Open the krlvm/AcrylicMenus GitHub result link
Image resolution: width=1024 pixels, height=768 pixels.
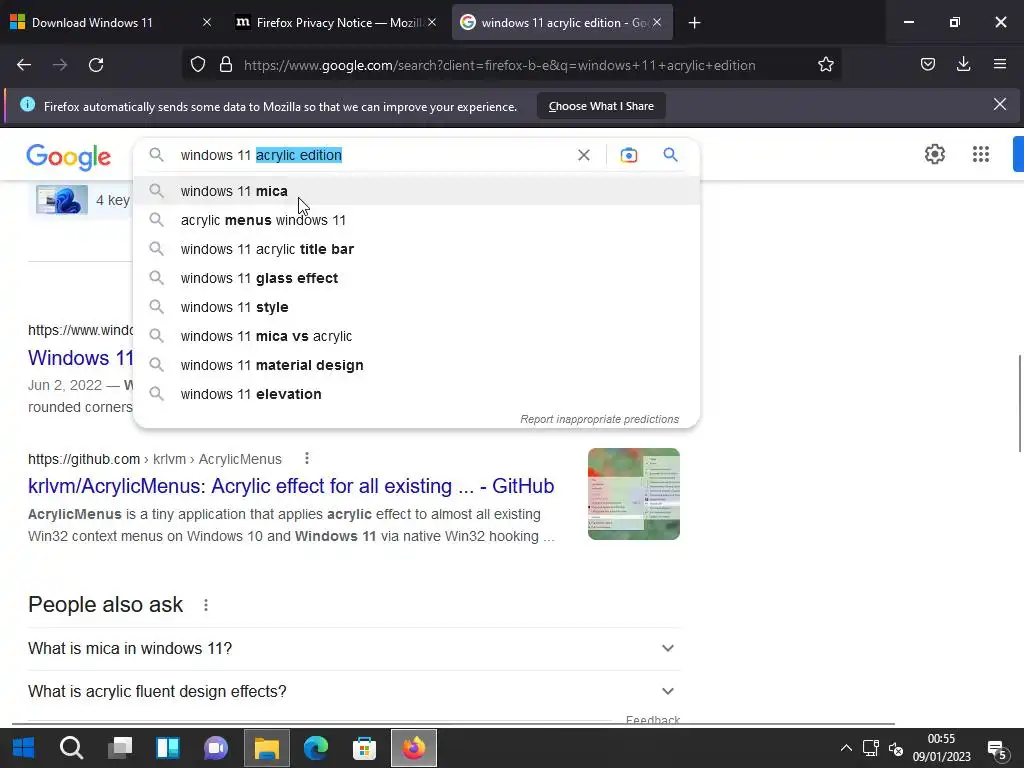pyautogui.click(x=291, y=486)
